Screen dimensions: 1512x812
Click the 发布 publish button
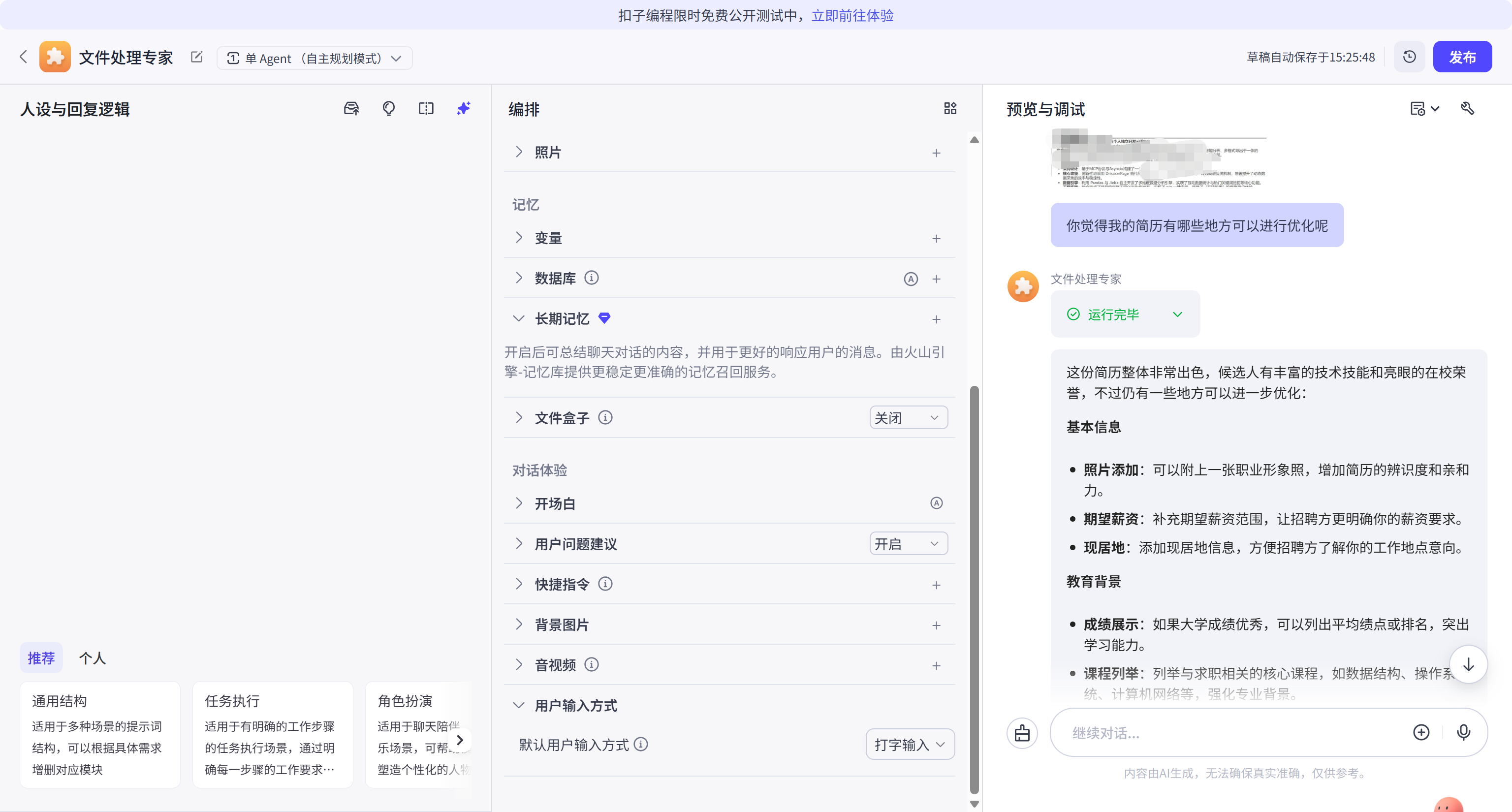1461,57
